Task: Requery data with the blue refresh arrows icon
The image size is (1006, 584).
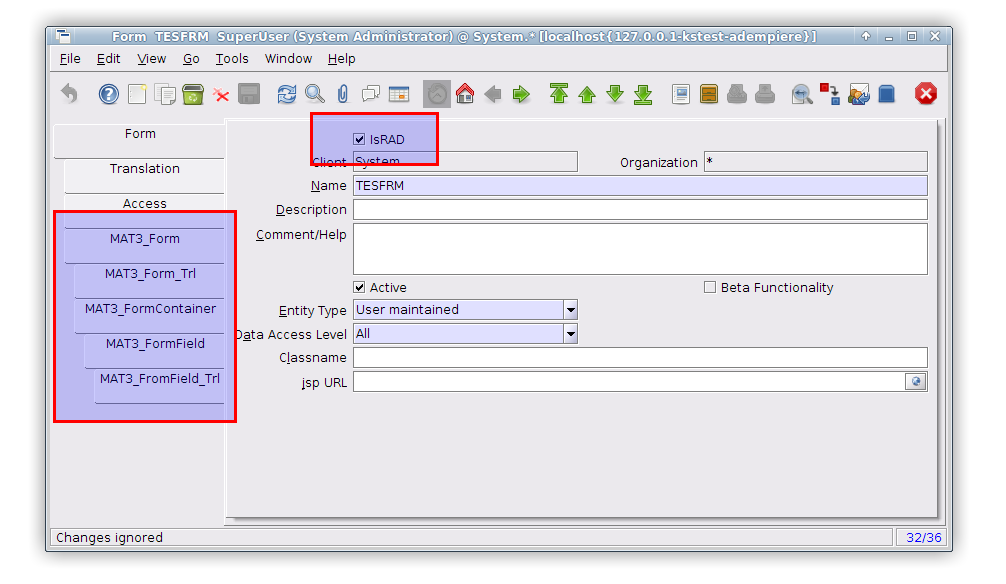Action: 287,94
